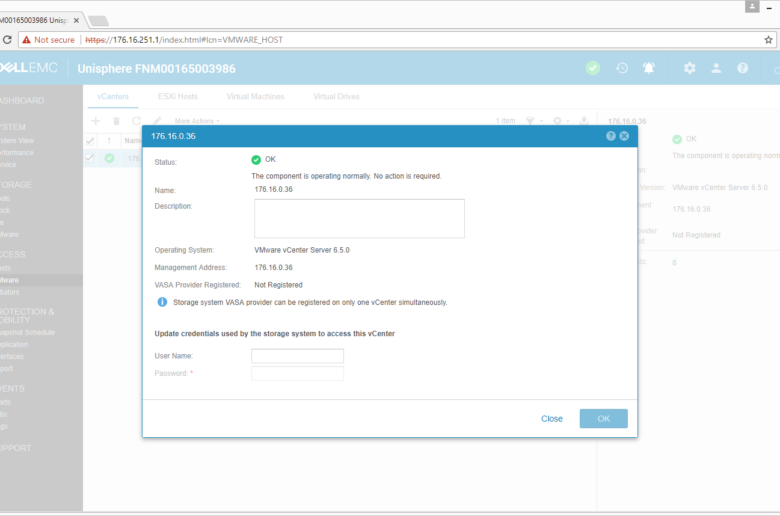The width and height of the screenshot is (780, 516).
Task: Toggle the checkbox of the vCenter row
Action: pos(90,158)
